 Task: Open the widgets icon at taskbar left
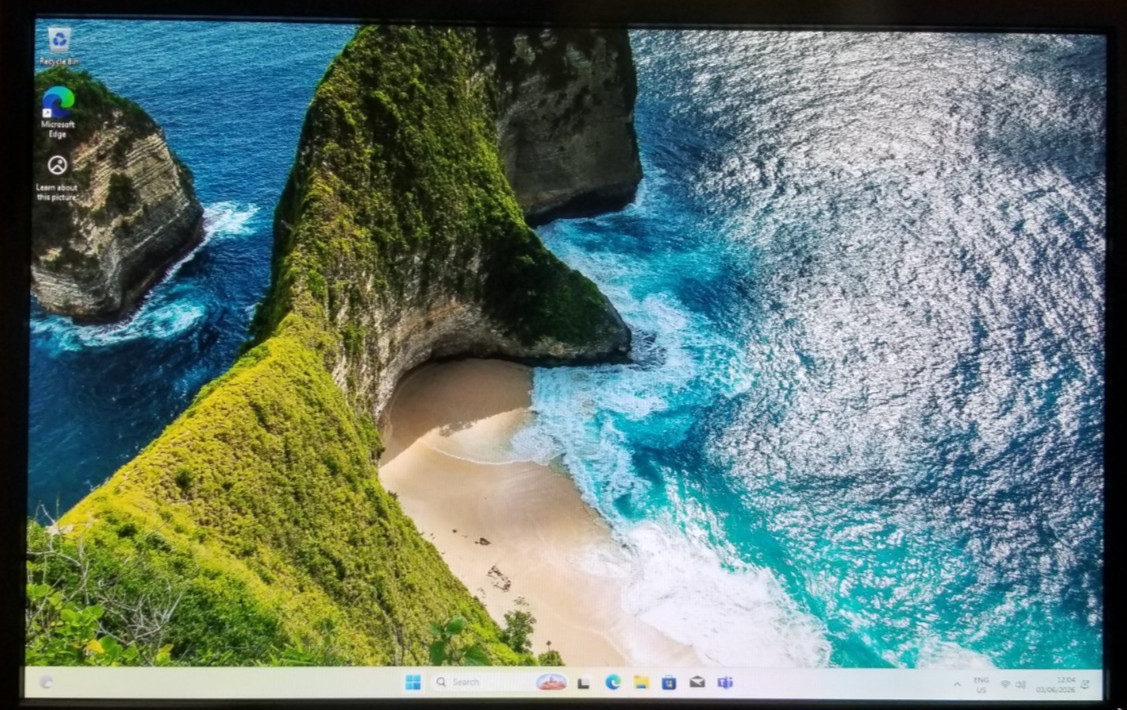tap(46, 682)
